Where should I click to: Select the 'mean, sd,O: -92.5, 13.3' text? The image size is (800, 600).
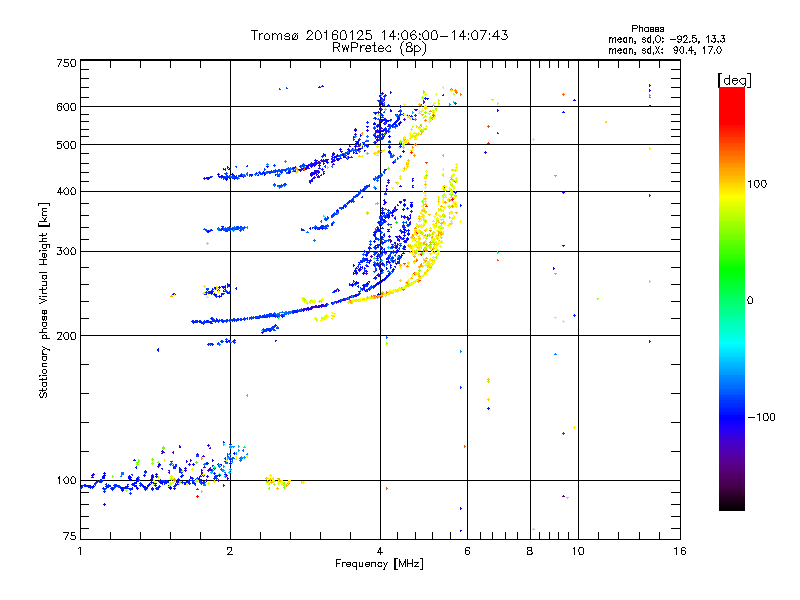click(x=666, y=39)
